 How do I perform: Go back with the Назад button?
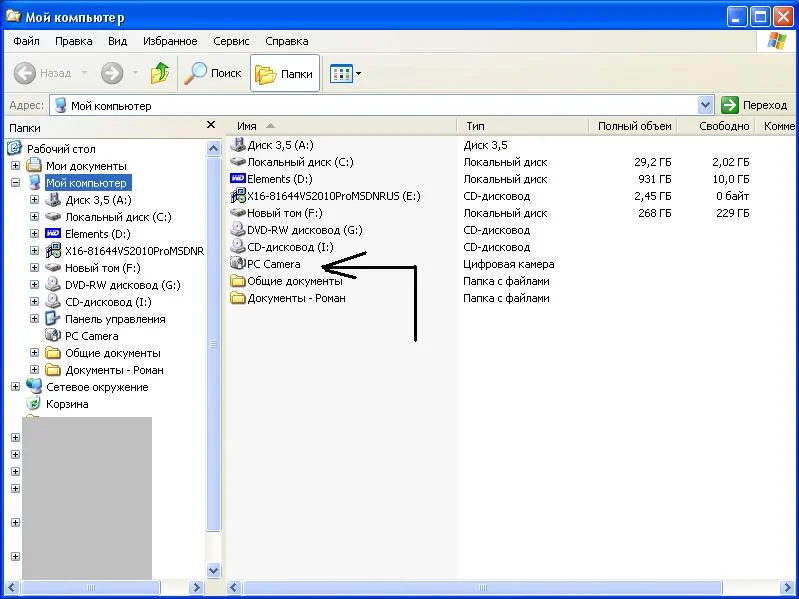(43, 73)
